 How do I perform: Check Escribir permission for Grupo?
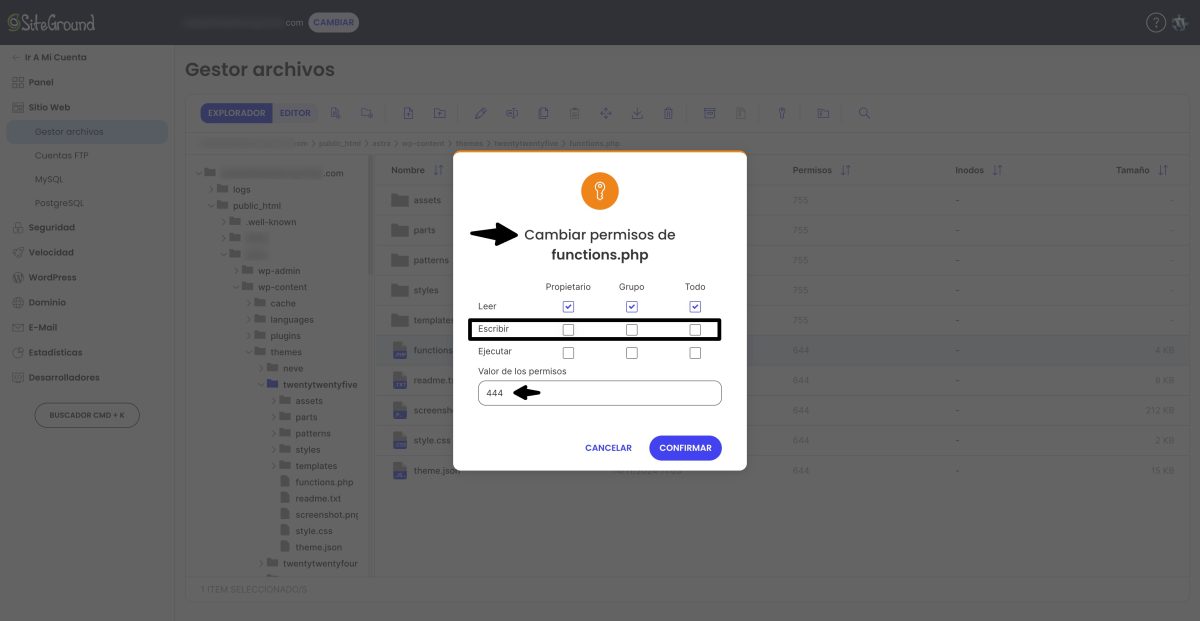point(631,329)
